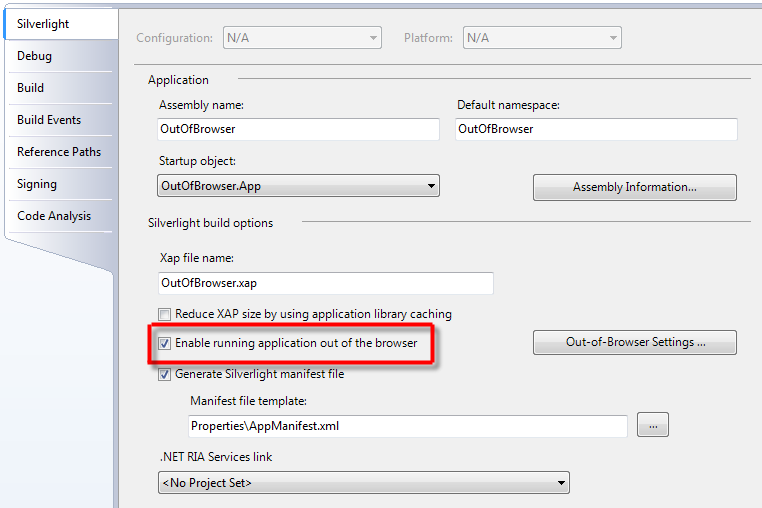
Task: Click the Xap file name field
Action: coord(326,283)
